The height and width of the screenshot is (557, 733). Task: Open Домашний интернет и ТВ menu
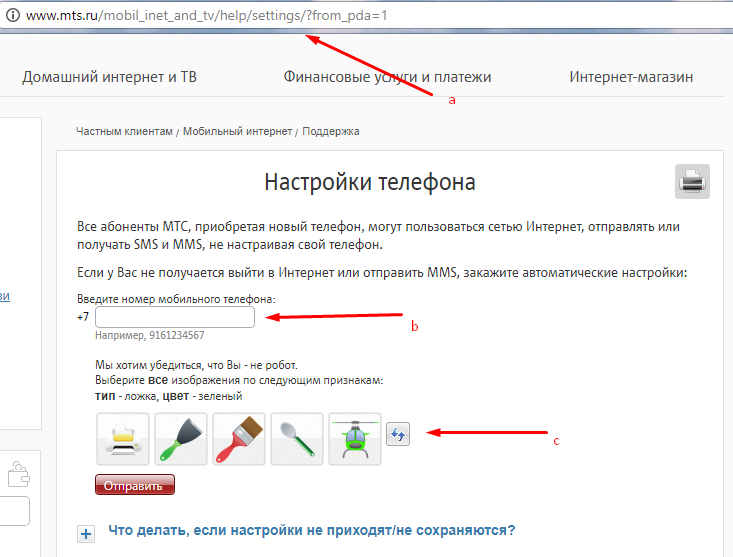click(109, 77)
